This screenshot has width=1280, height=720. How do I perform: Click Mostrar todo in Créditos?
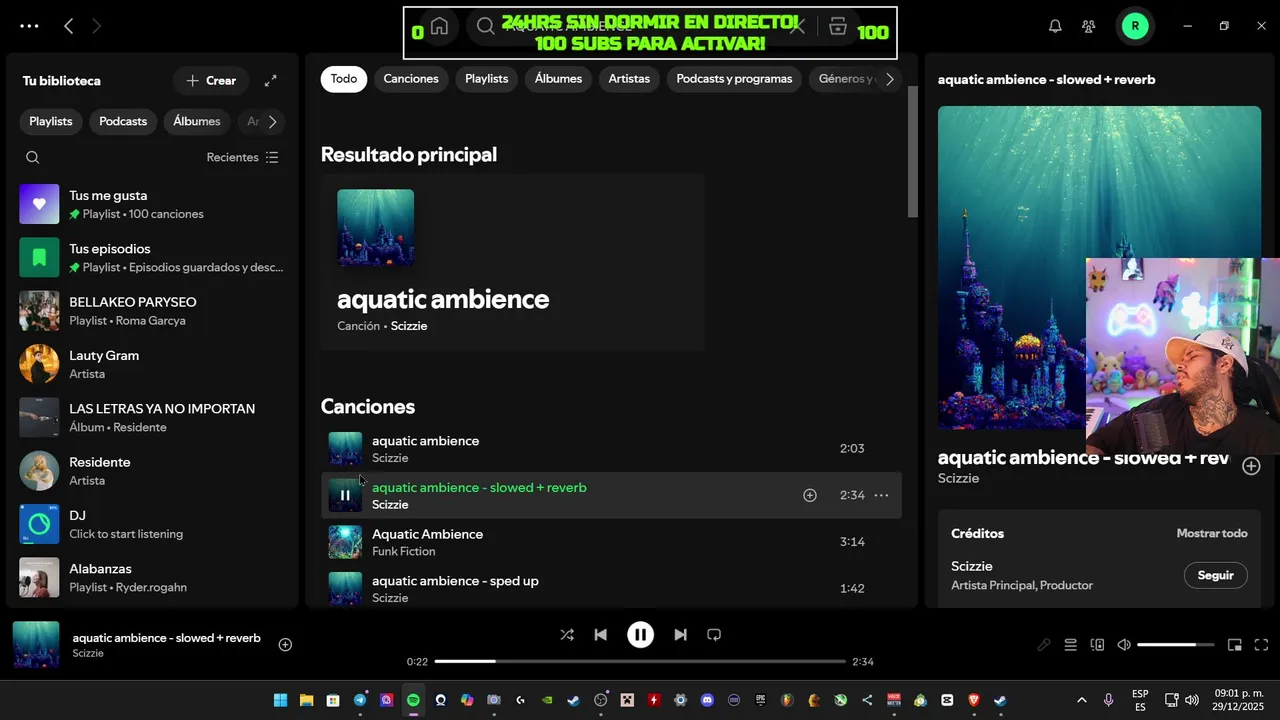pyautogui.click(x=1212, y=533)
